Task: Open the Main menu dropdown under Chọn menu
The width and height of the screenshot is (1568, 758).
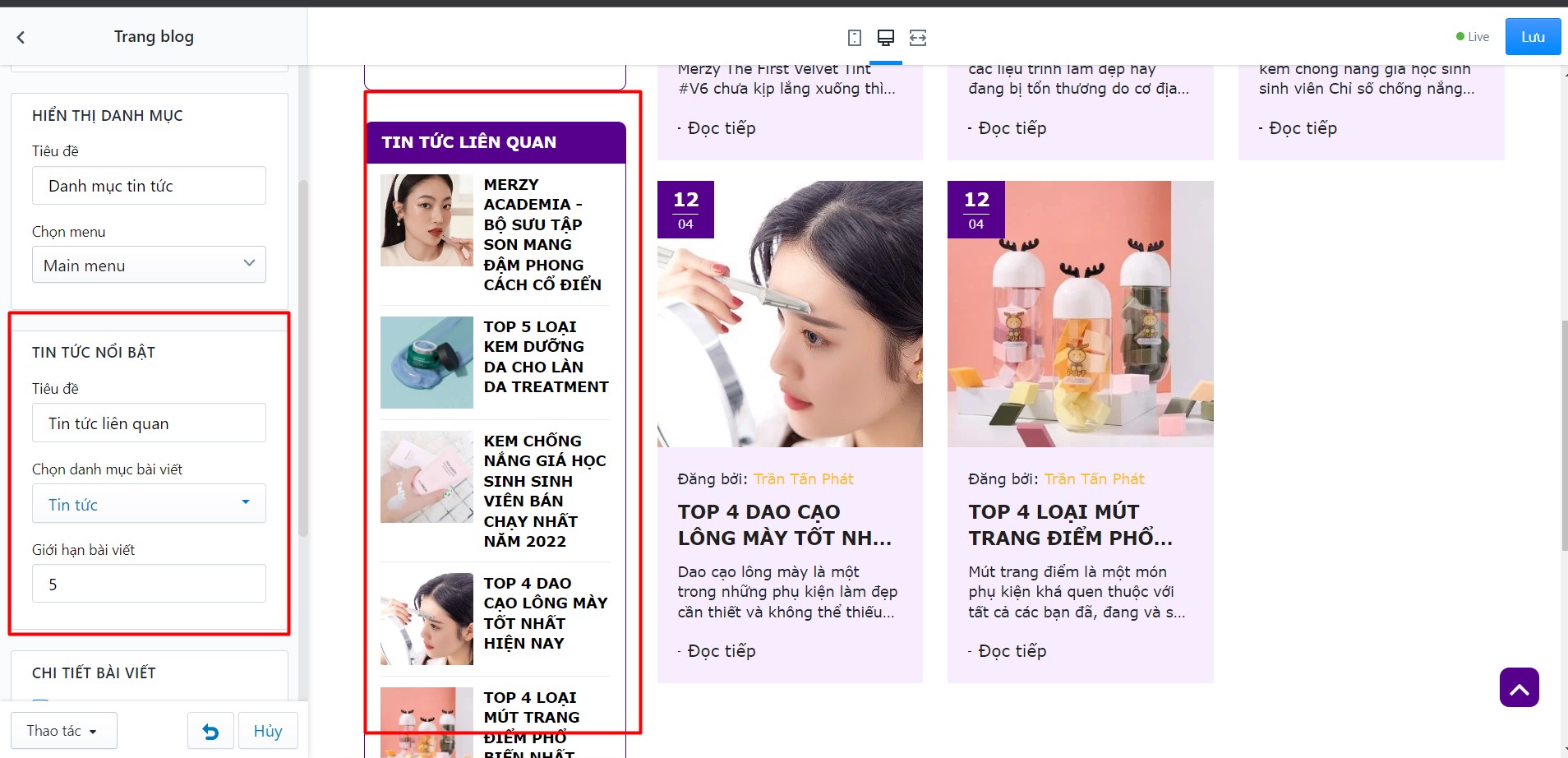Action: (x=149, y=265)
